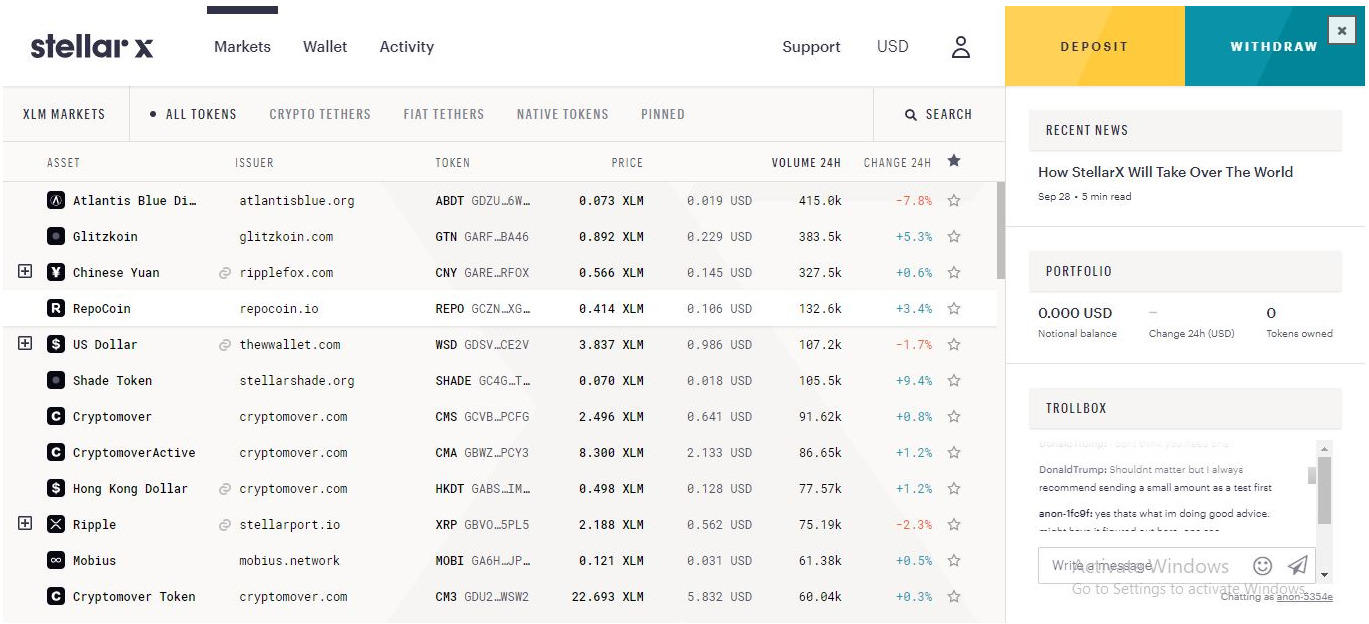This screenshot has width=1369, height=624.
Task: Click the link icon beside thewwallet.com
Action: point(225,345)
